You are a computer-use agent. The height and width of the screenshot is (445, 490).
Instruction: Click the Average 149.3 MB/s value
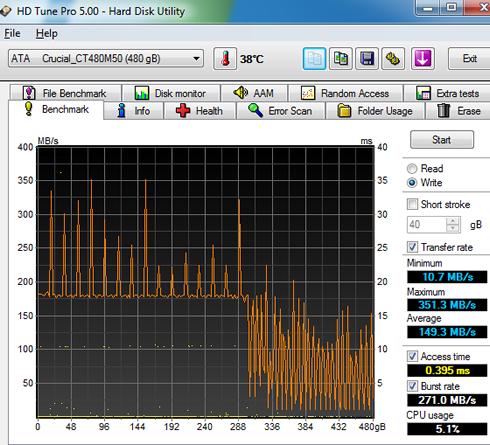[447, 332]
